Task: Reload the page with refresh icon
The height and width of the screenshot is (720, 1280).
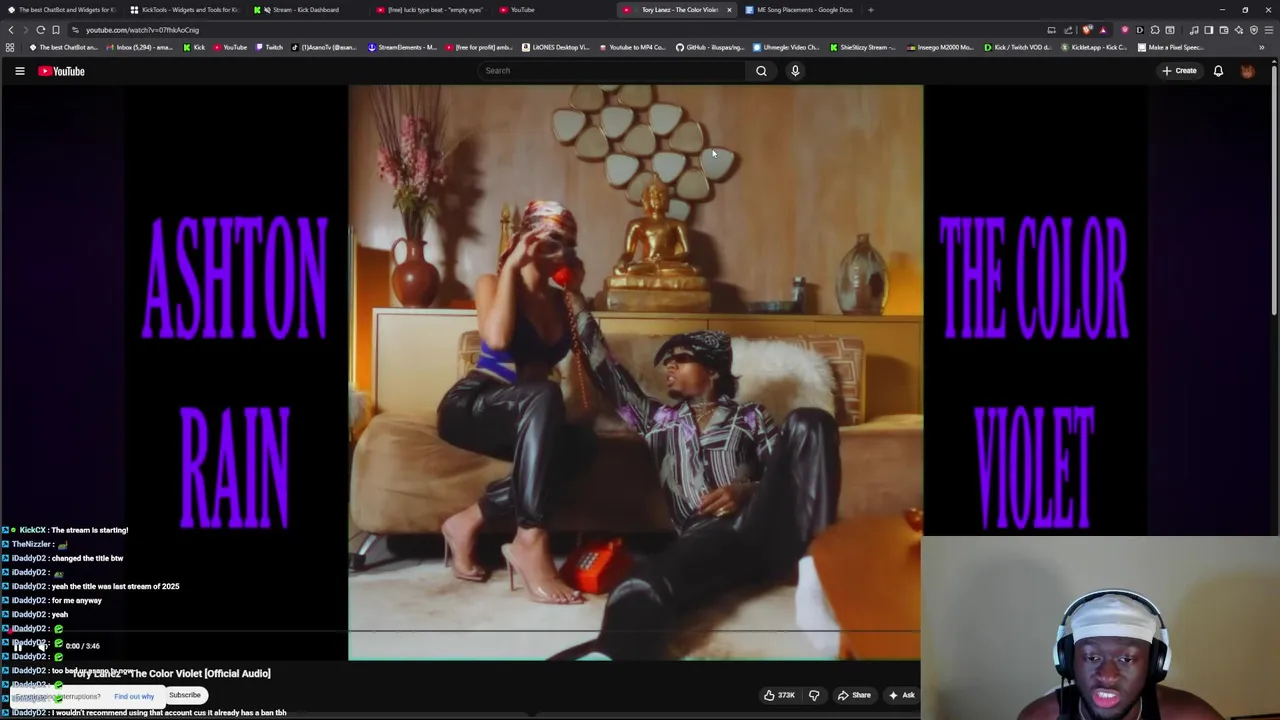Action: [41, 30]
